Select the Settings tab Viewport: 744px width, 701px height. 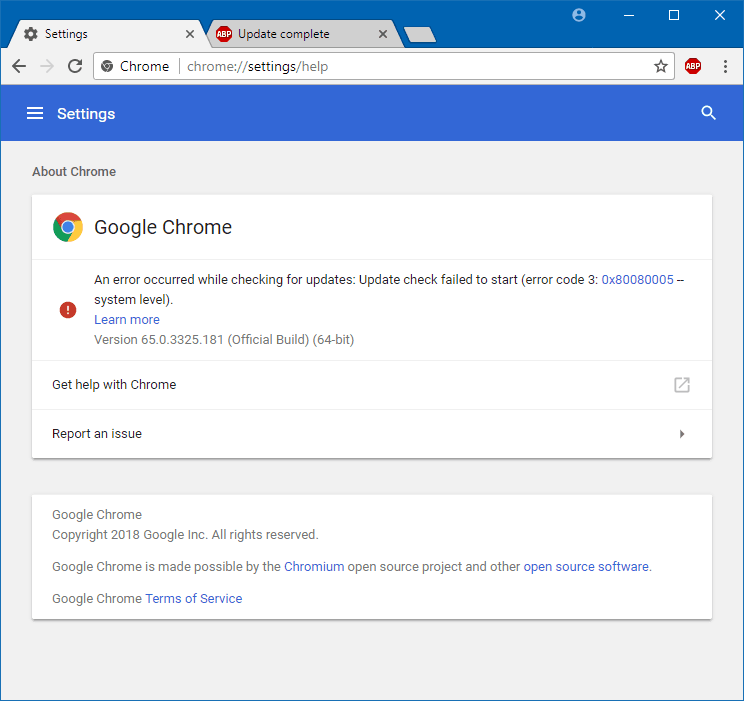[101, 34]
